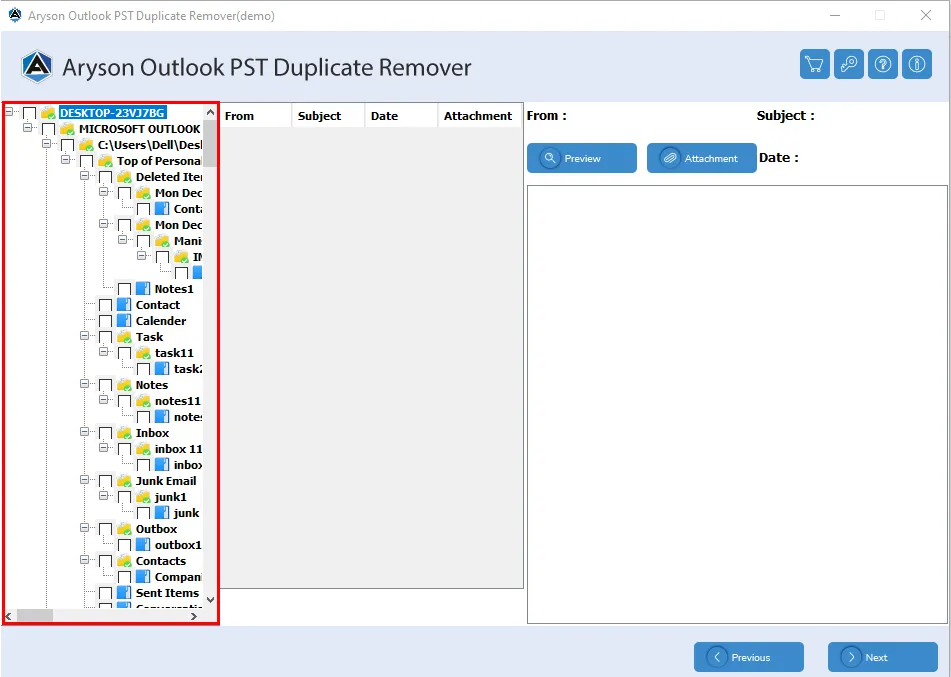Click the Junk Email folder icon

click(x=124, y=480)
